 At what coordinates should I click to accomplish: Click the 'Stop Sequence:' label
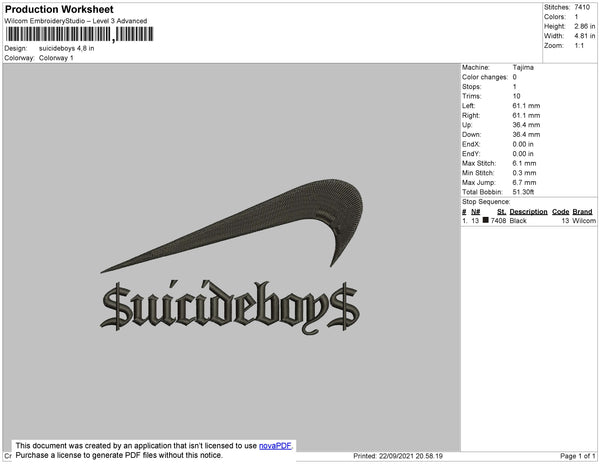[486, 202]
